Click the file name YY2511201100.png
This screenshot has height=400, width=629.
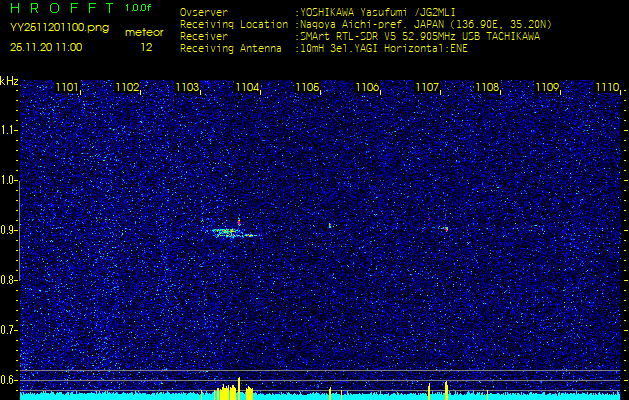click(59, 28)
